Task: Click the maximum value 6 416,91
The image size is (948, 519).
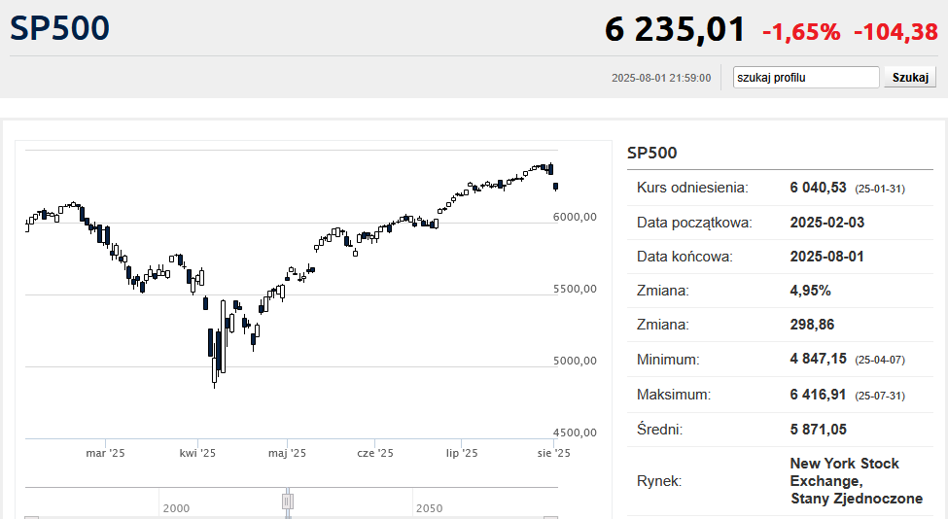Action: [x=818, y=395]
